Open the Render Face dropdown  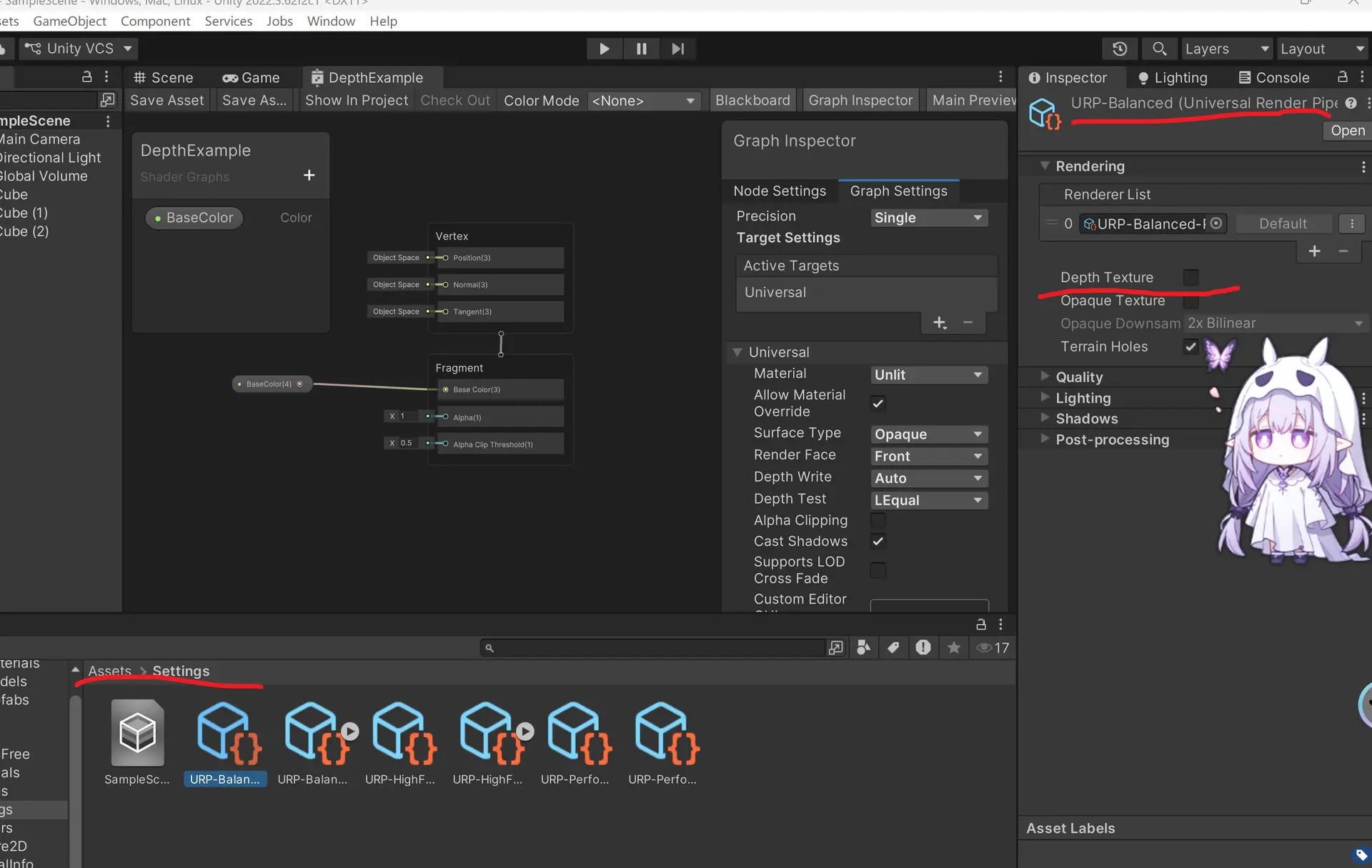pyautogui.click(x=929, y=457)
